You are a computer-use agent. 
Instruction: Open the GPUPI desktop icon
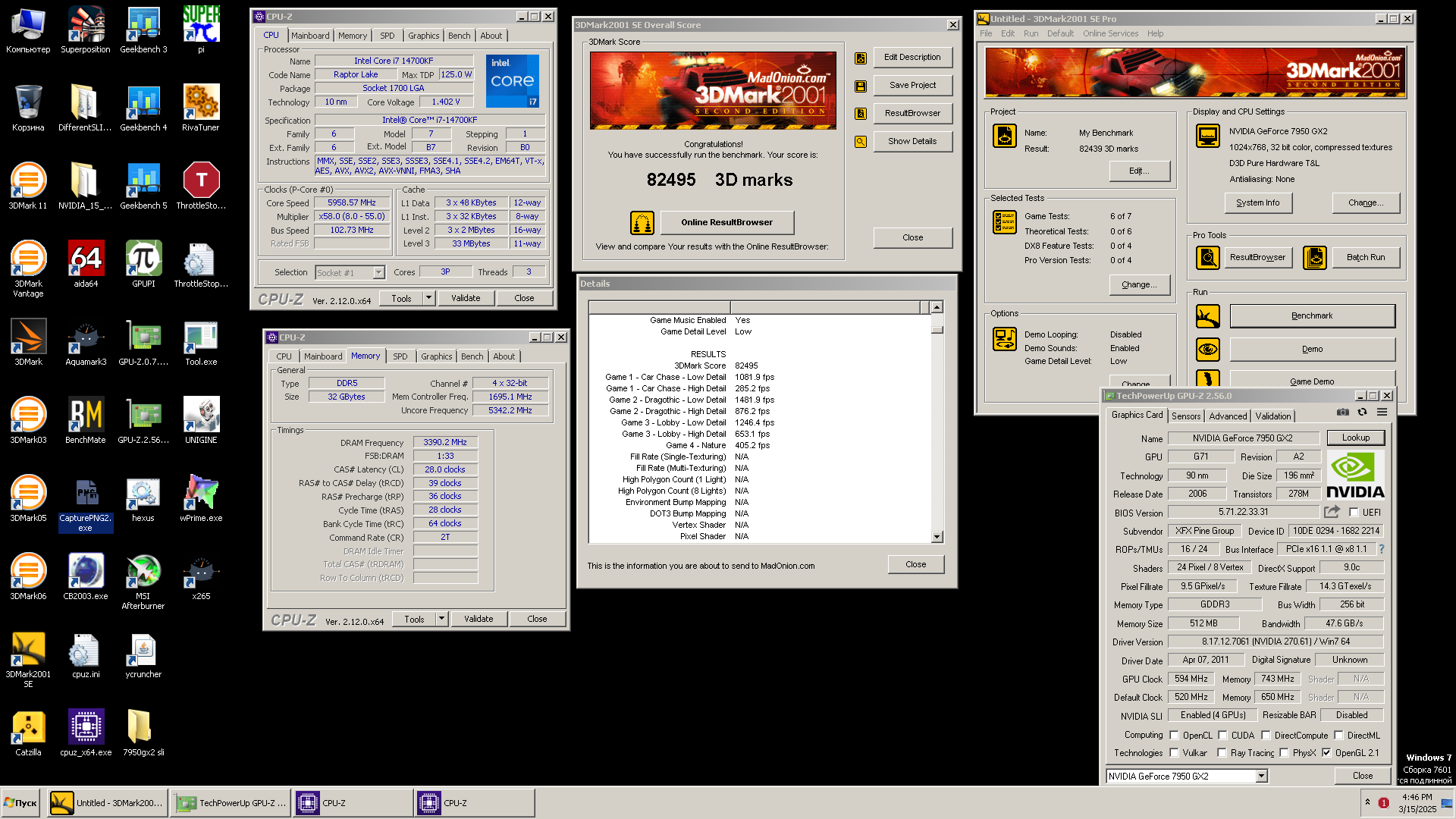point(143,265)
